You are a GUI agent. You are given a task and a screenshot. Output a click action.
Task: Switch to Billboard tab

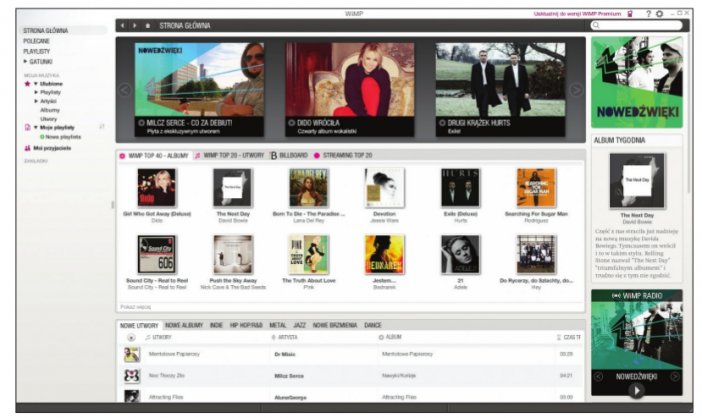[289, 155]
